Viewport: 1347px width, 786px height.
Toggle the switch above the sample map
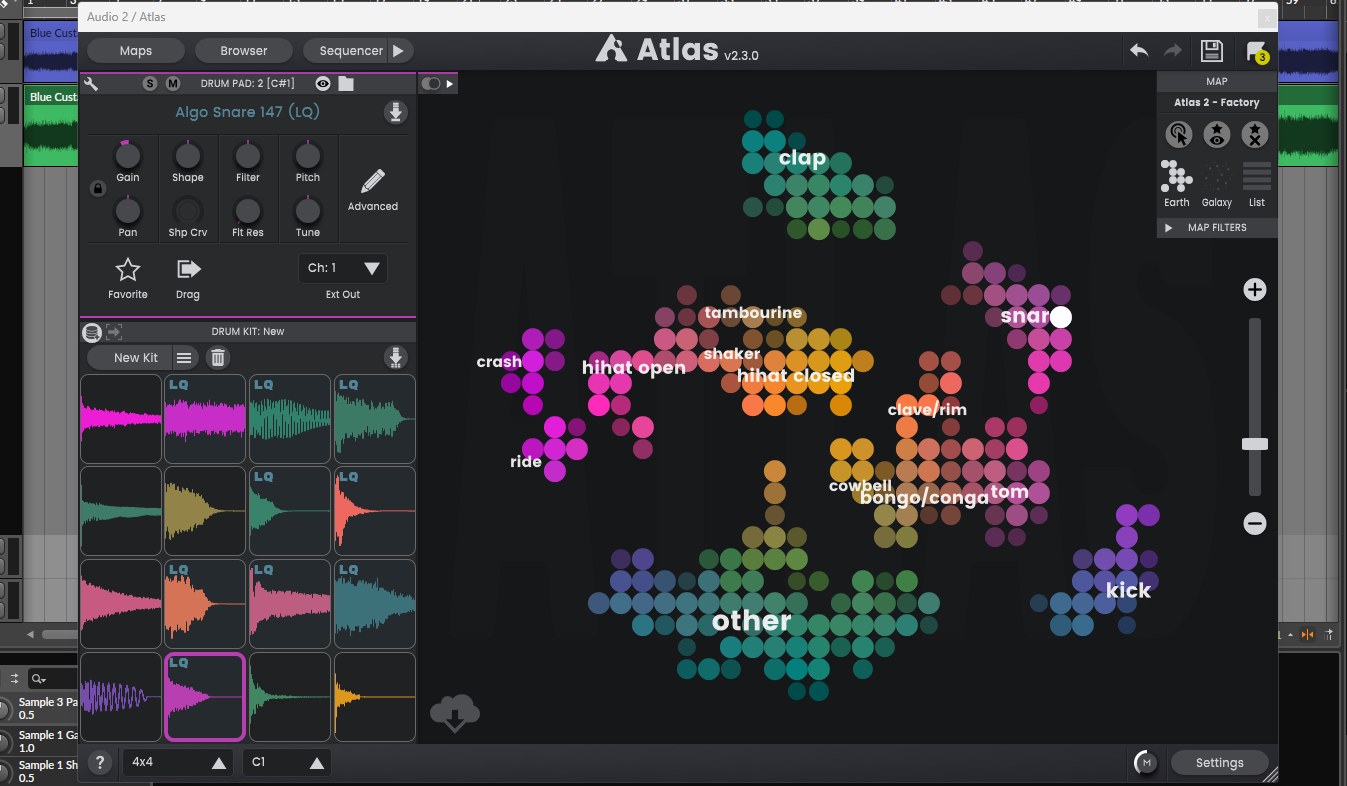click(x=431, y=84)
